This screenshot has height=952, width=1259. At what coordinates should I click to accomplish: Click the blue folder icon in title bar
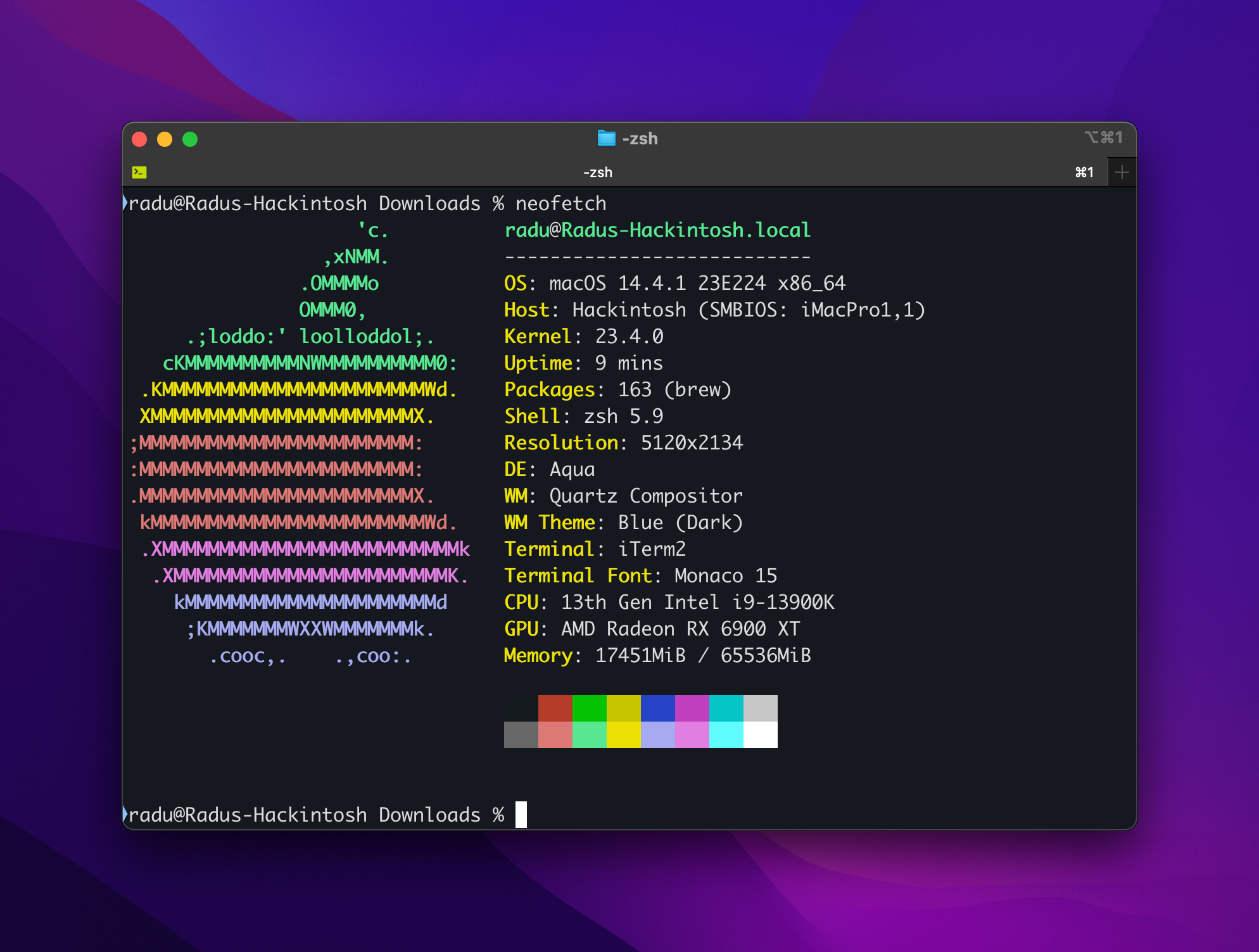tap(606, 138)
